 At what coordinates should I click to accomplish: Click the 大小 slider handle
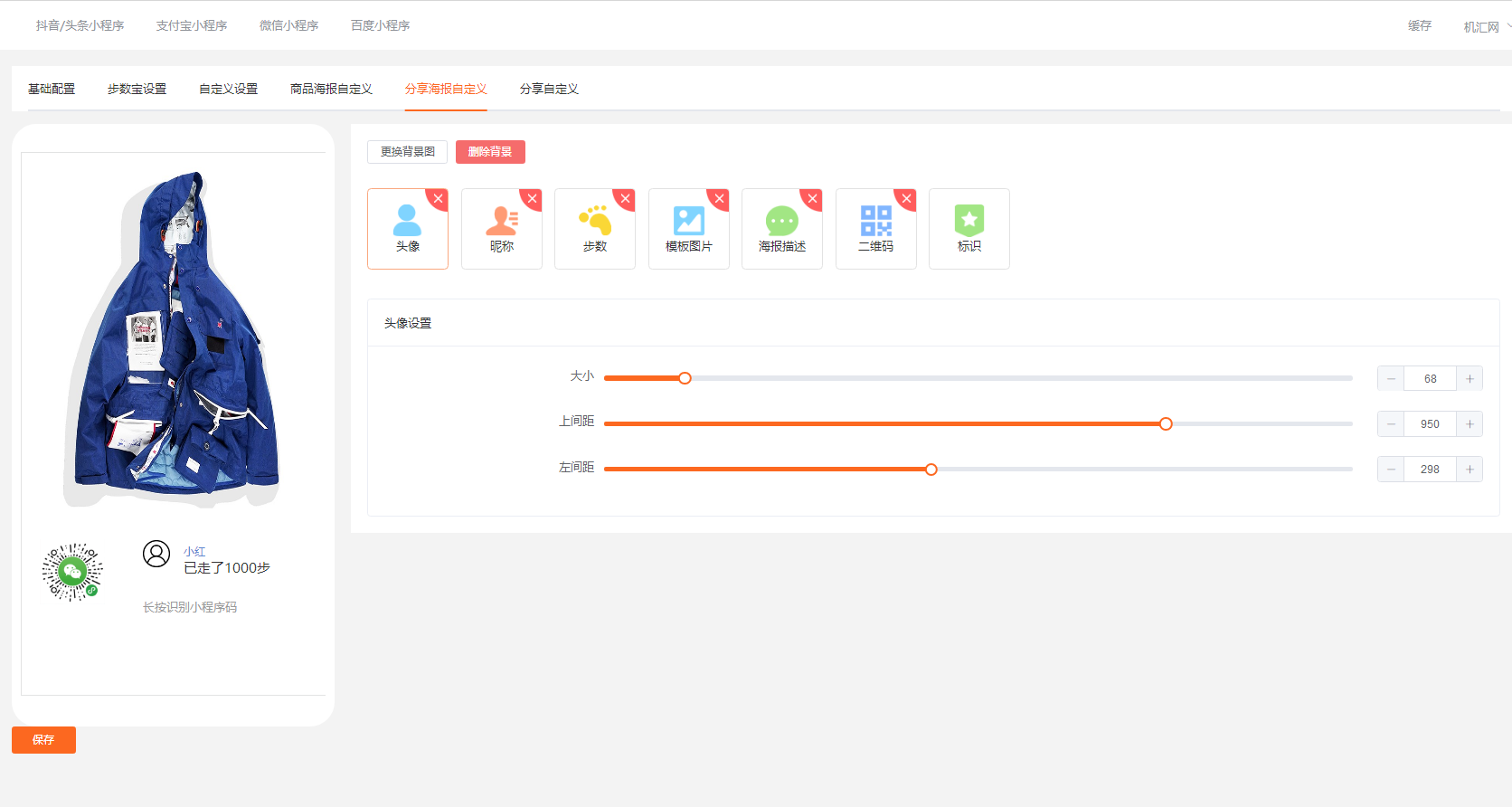[x=685, y=378]
